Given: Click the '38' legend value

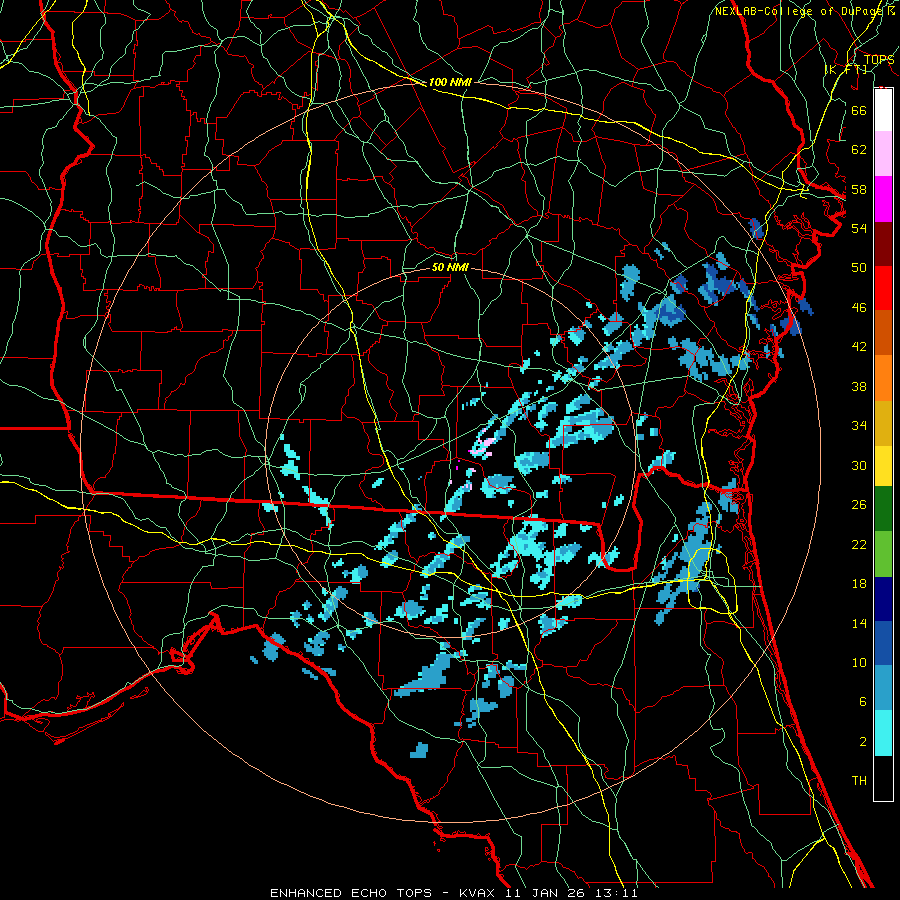Looking at the screenshot, I should click(859, 387).
